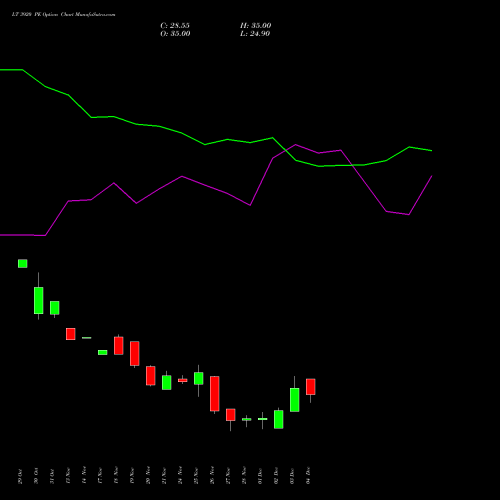Click the "17 Nov" date label
500x500 pixels.
pyautogui.click(x=100, y=476)
